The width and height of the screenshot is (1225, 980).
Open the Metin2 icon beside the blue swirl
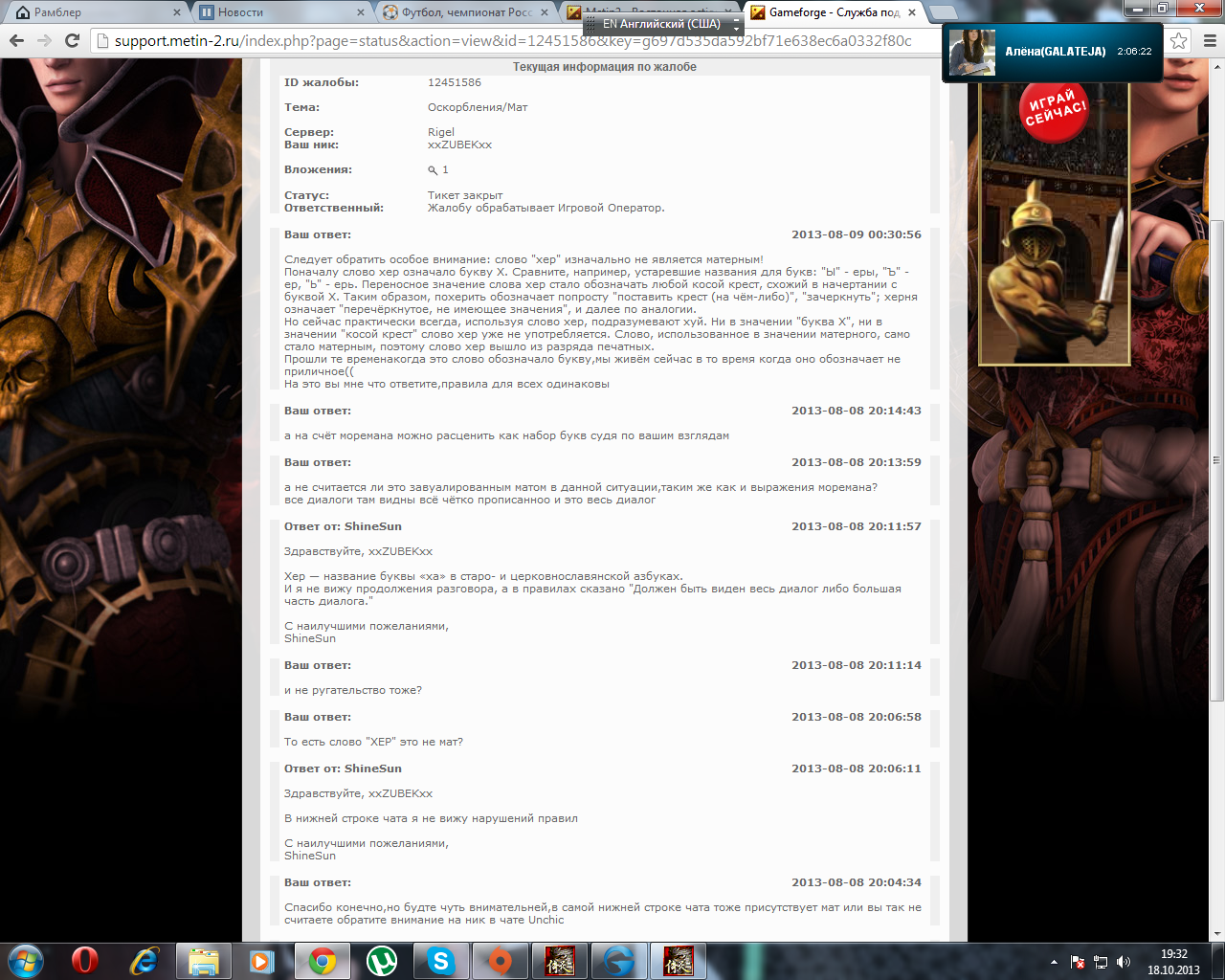pyautogui.click(x=678, y=961)
